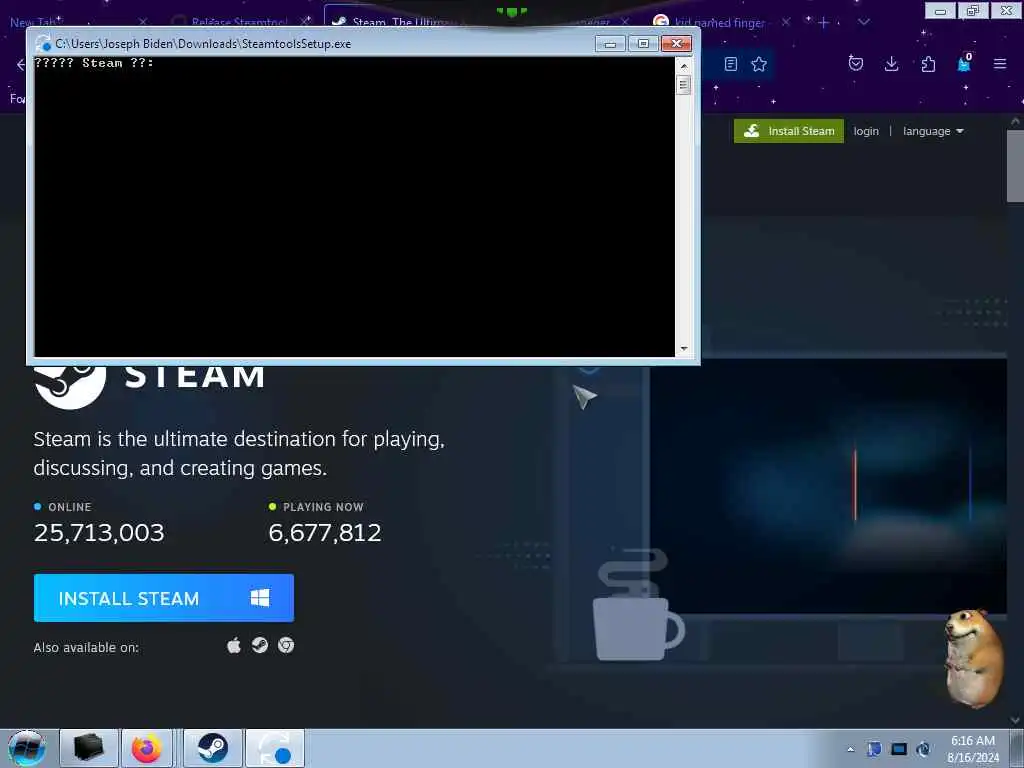Click the online count 25,713,003
The height and width of the screenshot is (768, 1024).
pyautogui.click(x=99, y=533)
